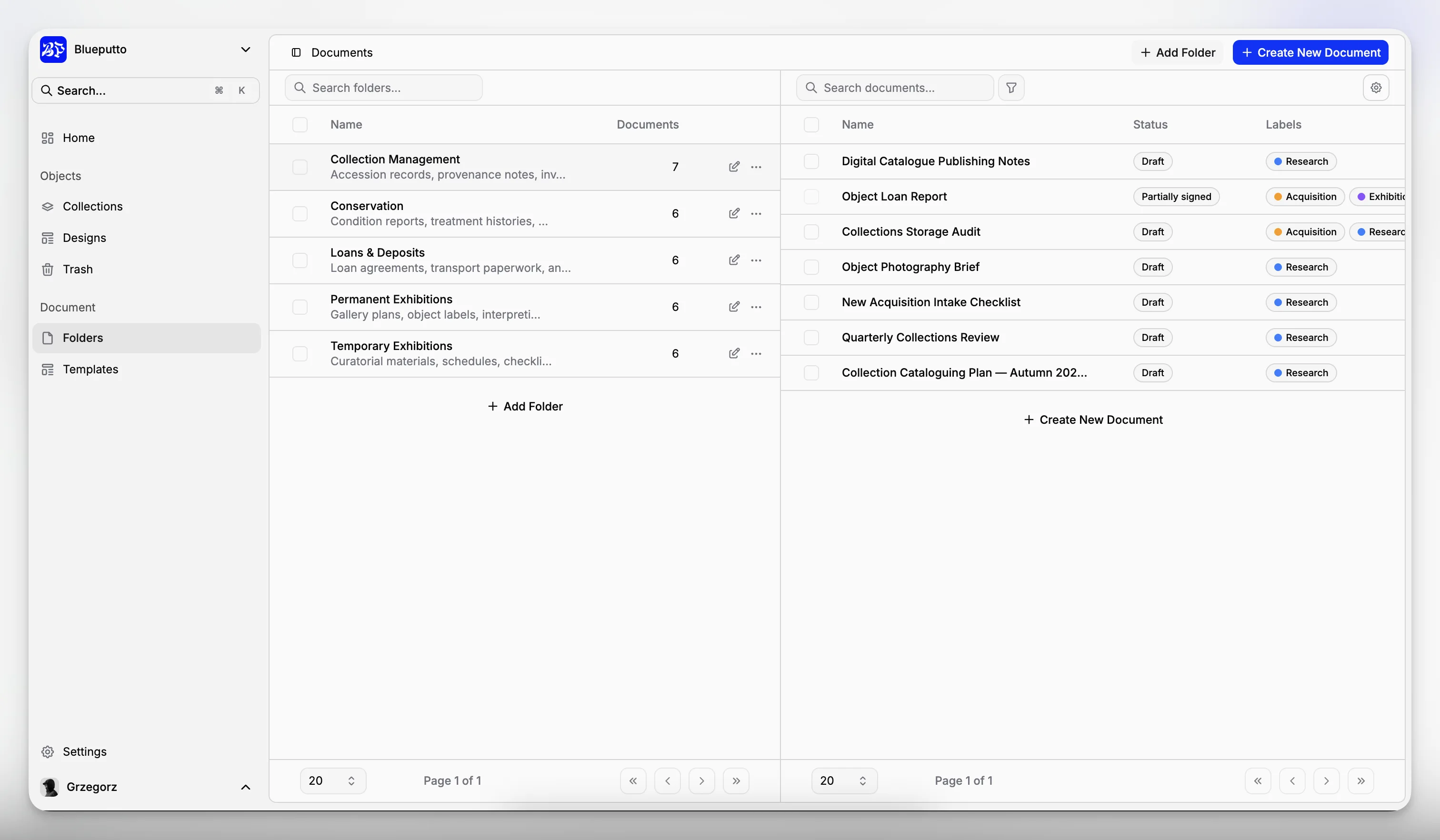Open Collections in the sidebar
The image size is (1440, 840).
pos(147,206)
